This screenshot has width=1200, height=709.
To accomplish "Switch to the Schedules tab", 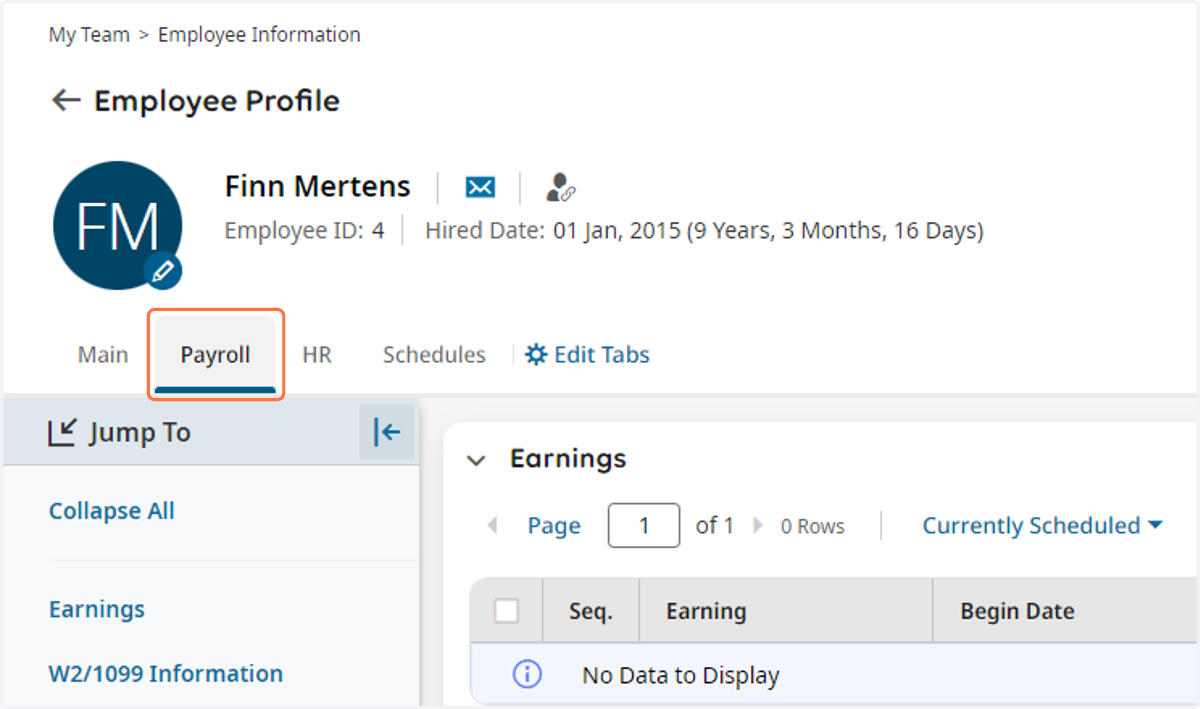I will (434, 355).
